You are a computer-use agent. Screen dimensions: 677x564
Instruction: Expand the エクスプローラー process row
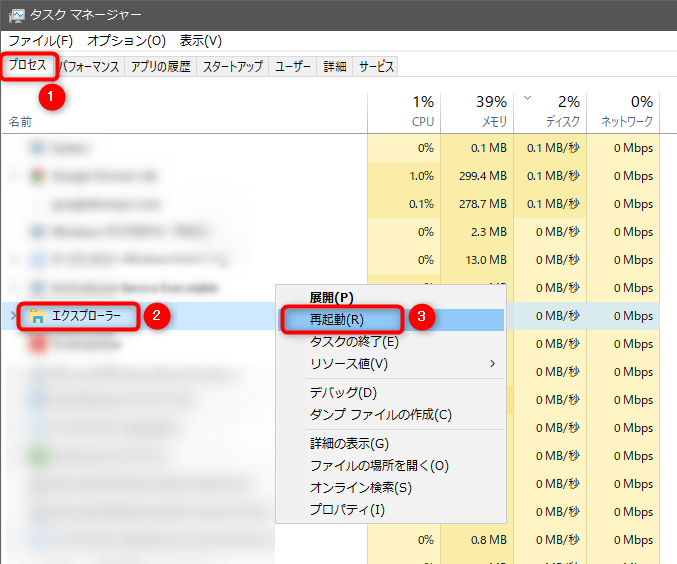point(13,316)
